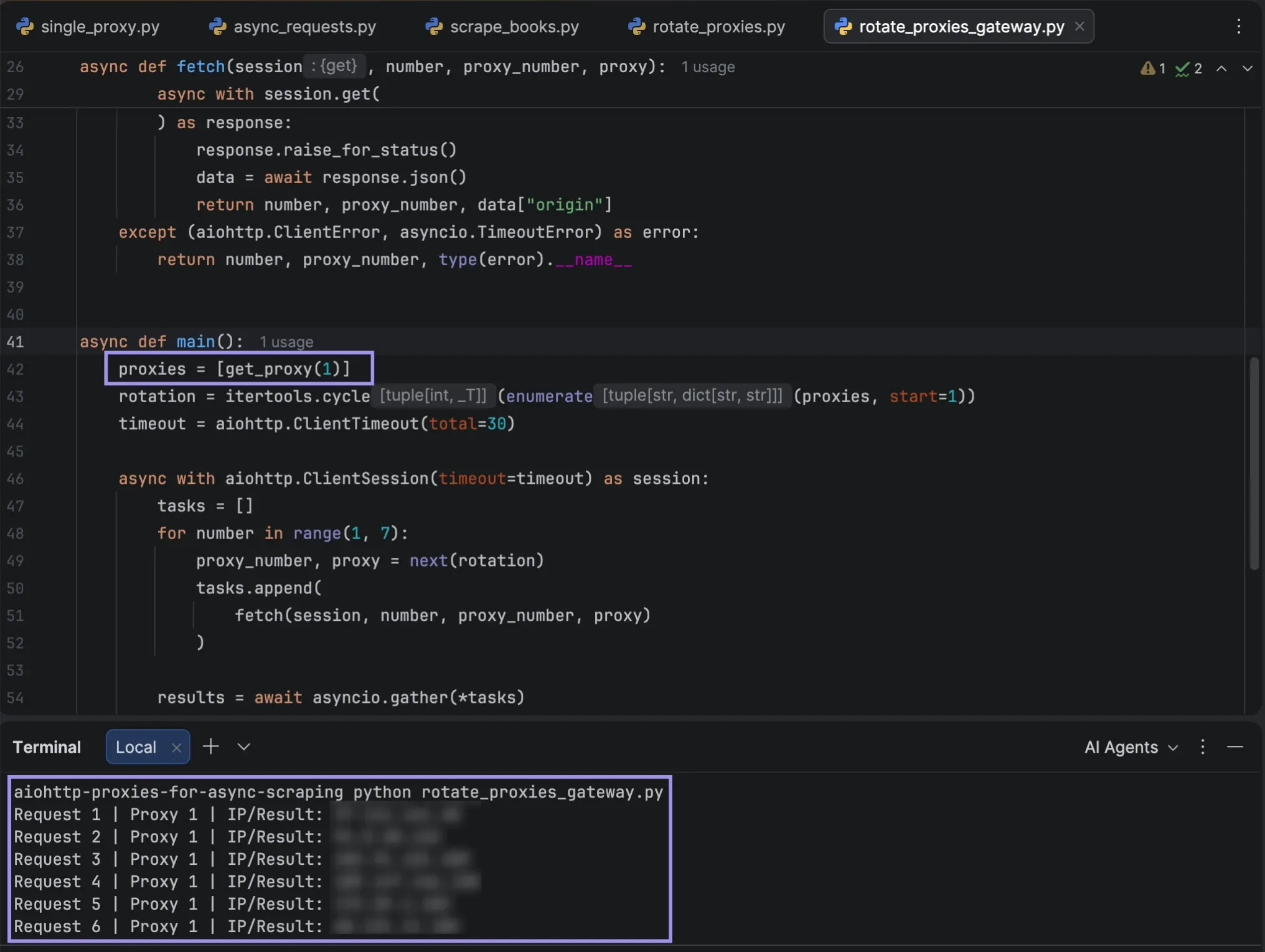Screen dimensions: 1265x952
Task: Close the rotate_proxies_gateway.py tab
Action: pyautogui.click(x=1079, y=27)
